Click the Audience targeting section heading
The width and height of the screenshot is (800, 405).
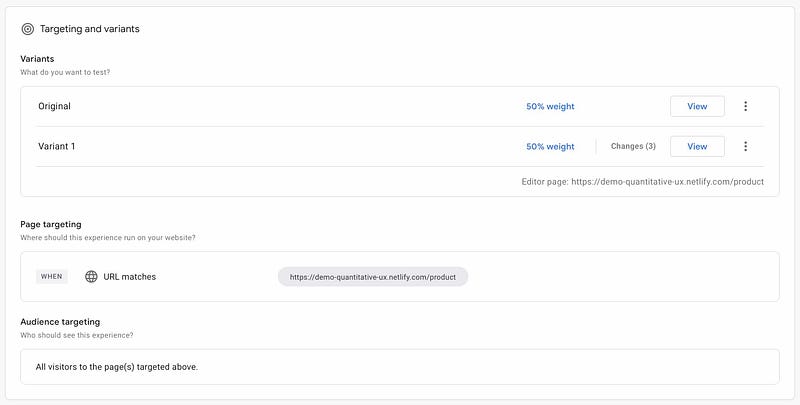60,322
